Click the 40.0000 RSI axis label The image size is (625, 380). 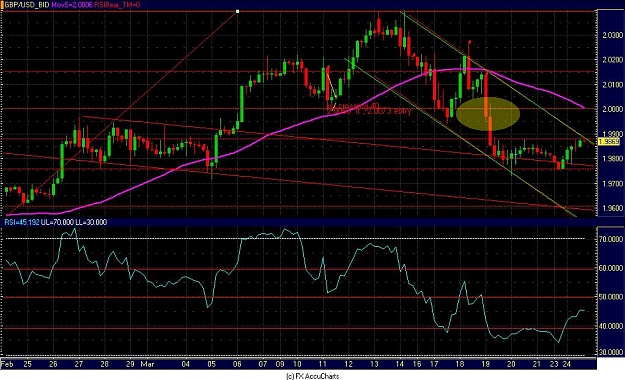tap(611, 326)
